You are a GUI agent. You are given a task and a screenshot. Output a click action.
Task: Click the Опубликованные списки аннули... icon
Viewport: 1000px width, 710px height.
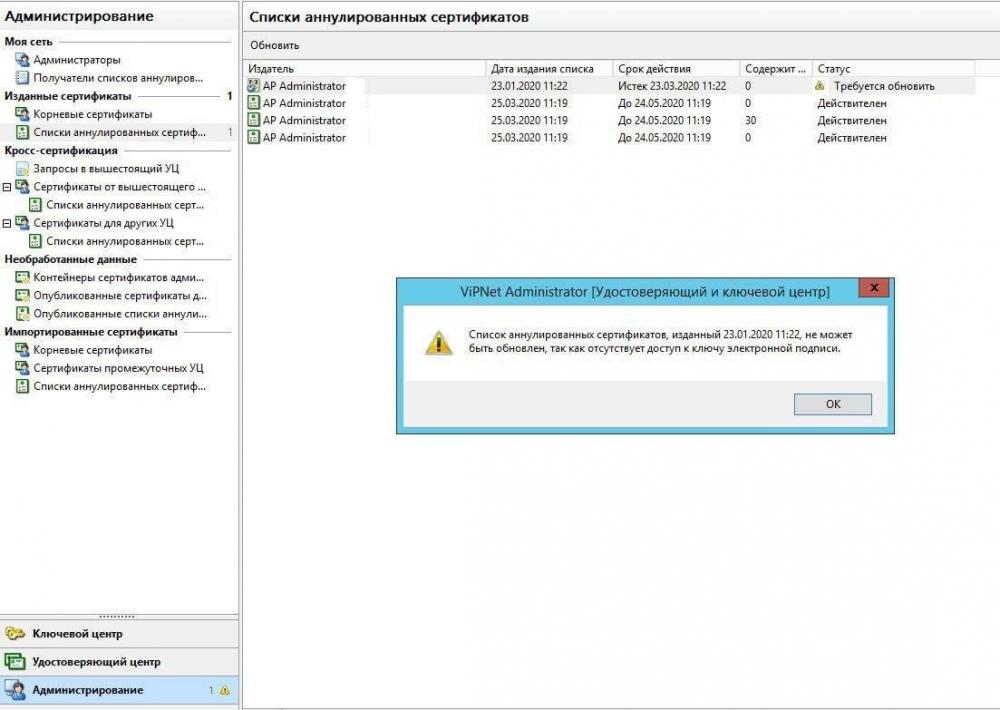pos(22,314)
